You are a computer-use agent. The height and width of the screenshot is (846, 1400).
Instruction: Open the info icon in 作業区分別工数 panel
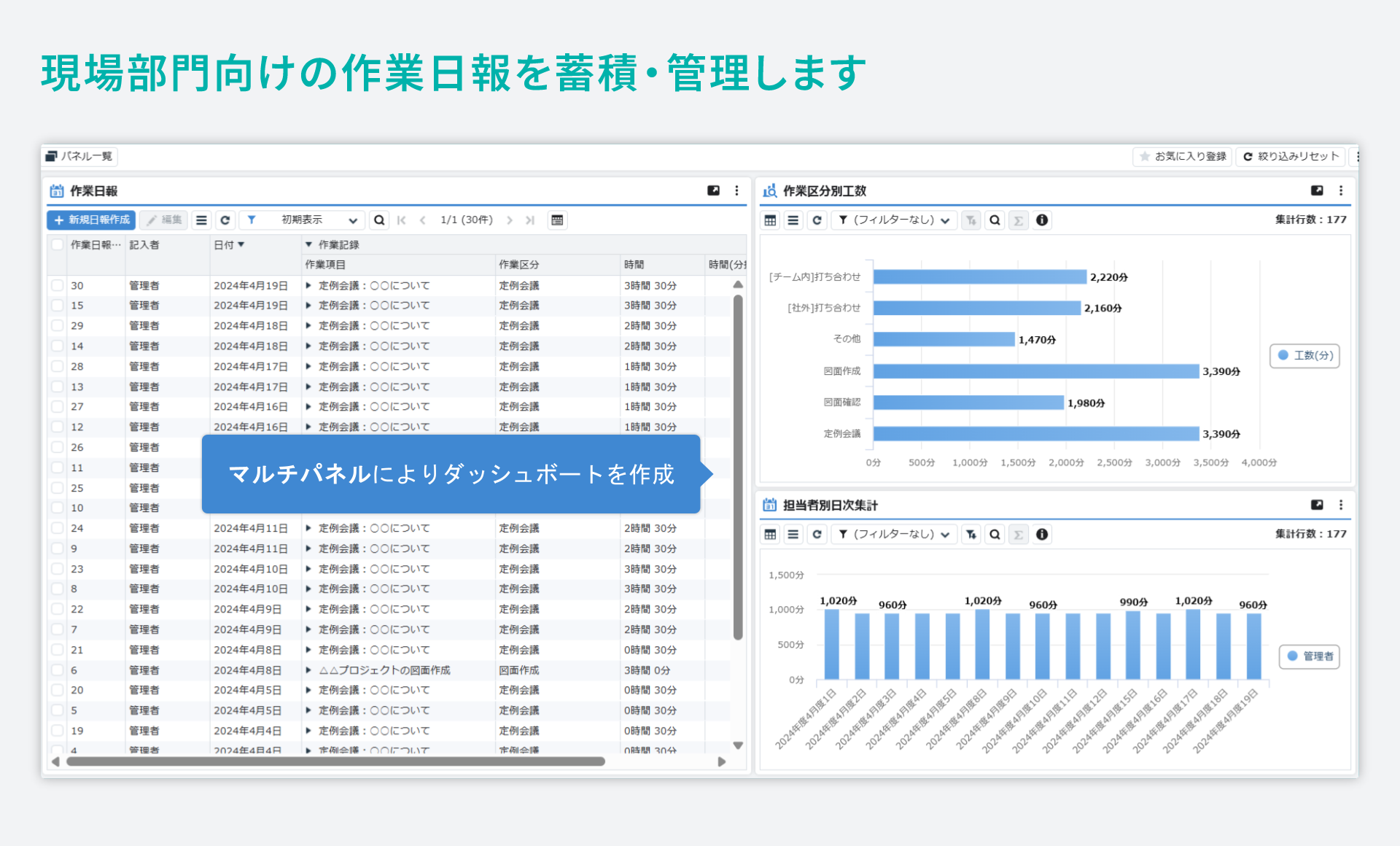click(1042, 220)
